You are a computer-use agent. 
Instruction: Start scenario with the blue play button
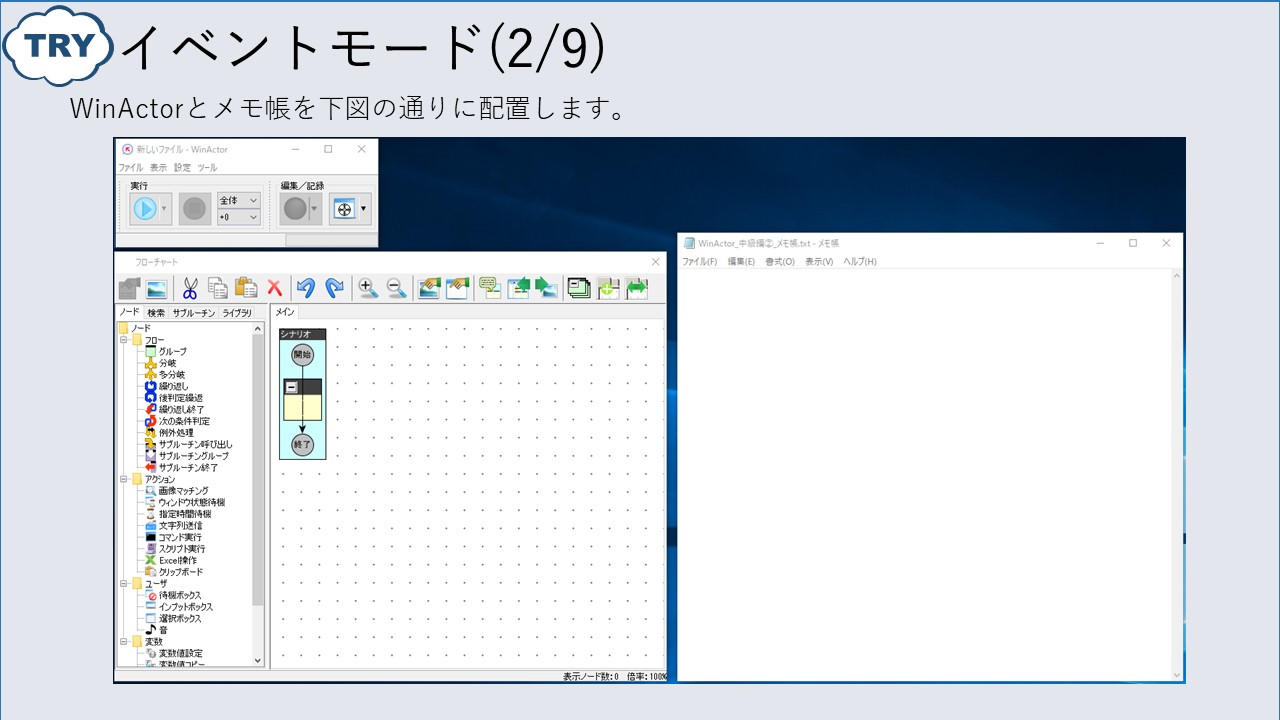point(145,209)
